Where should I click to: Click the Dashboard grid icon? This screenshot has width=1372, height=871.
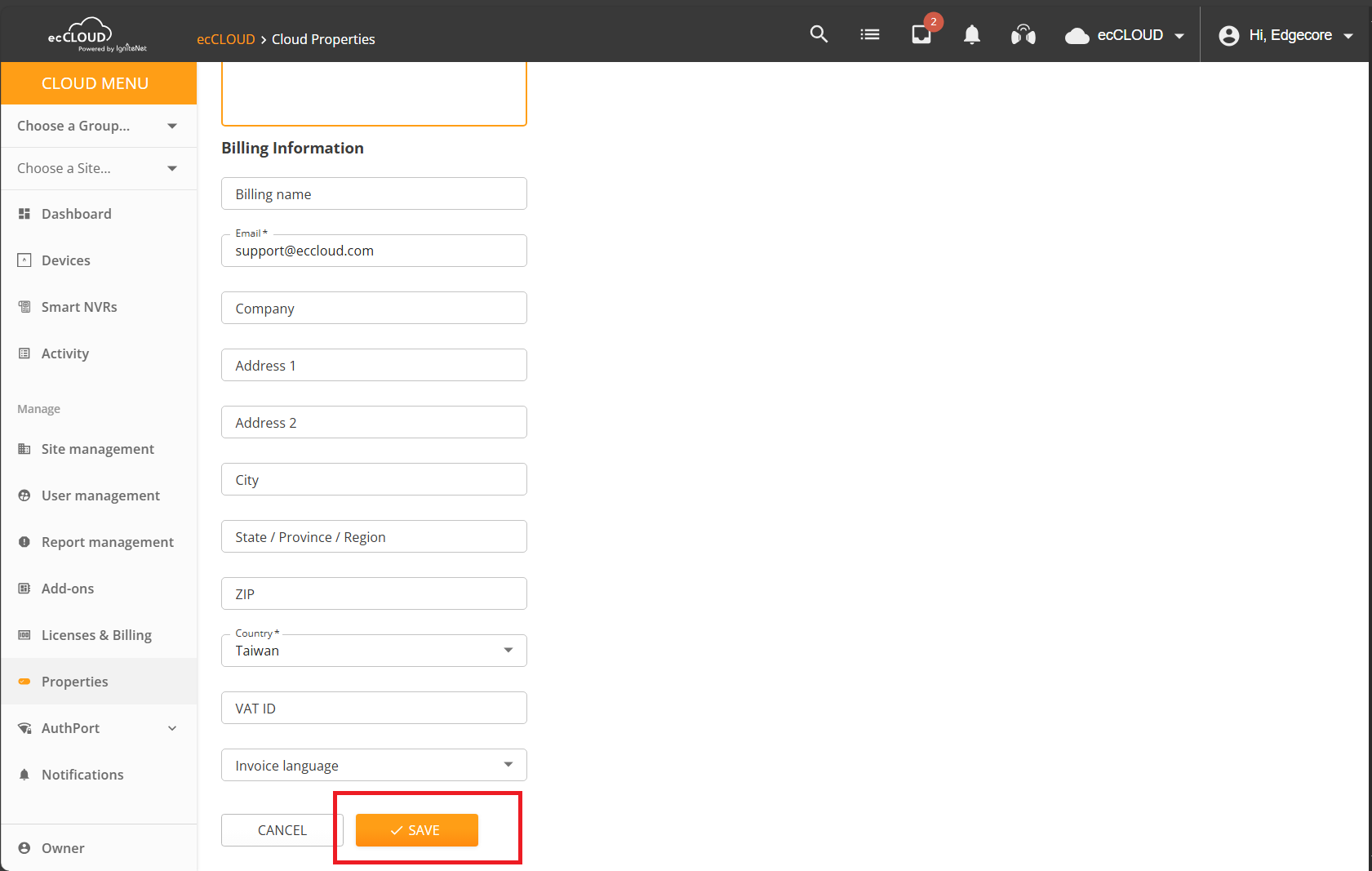click(x=24, y=214)
